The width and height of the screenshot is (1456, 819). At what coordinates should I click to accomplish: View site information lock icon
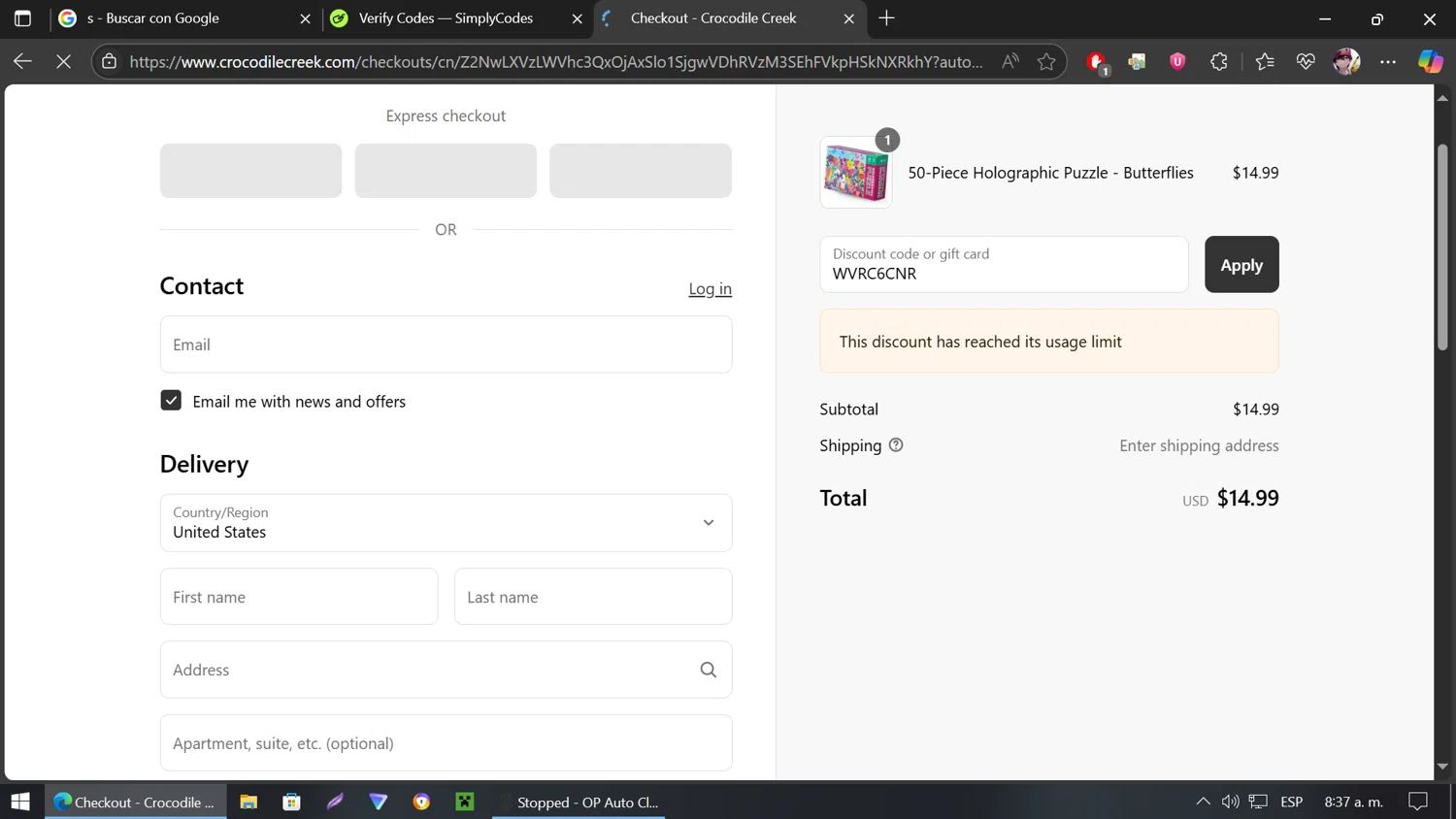[110, 62]
